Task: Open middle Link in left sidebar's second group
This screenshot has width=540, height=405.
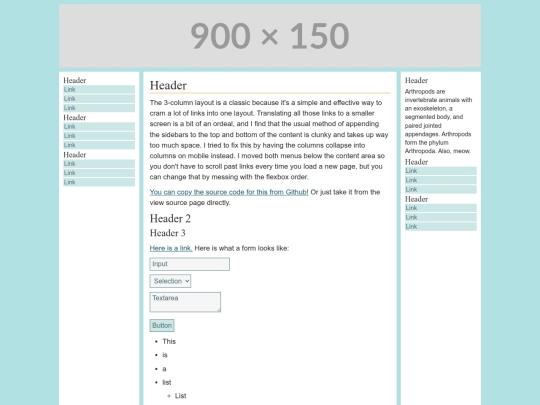Action: [x=99, y=136]
